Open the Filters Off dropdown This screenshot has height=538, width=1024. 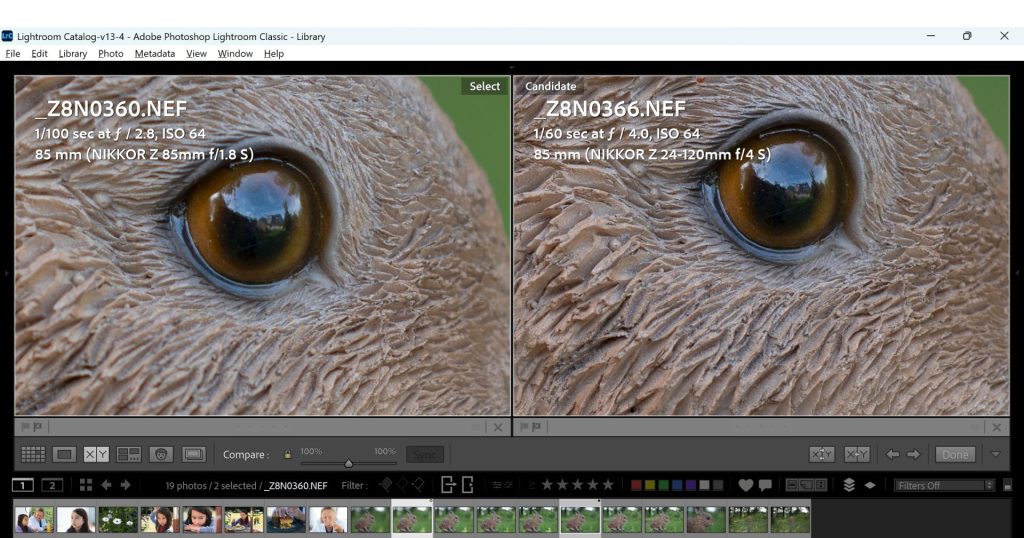point(944,485)
